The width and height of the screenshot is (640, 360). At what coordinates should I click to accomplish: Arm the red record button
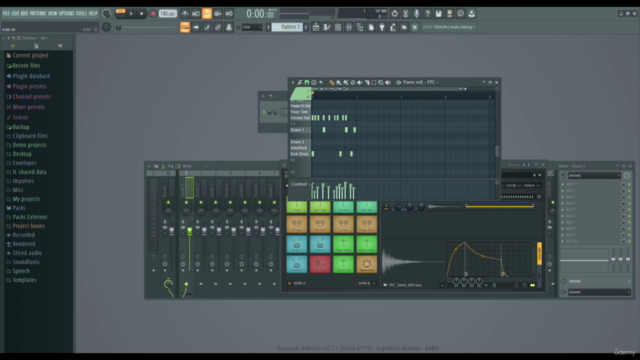pyautogui.click(x=153, y=13)
